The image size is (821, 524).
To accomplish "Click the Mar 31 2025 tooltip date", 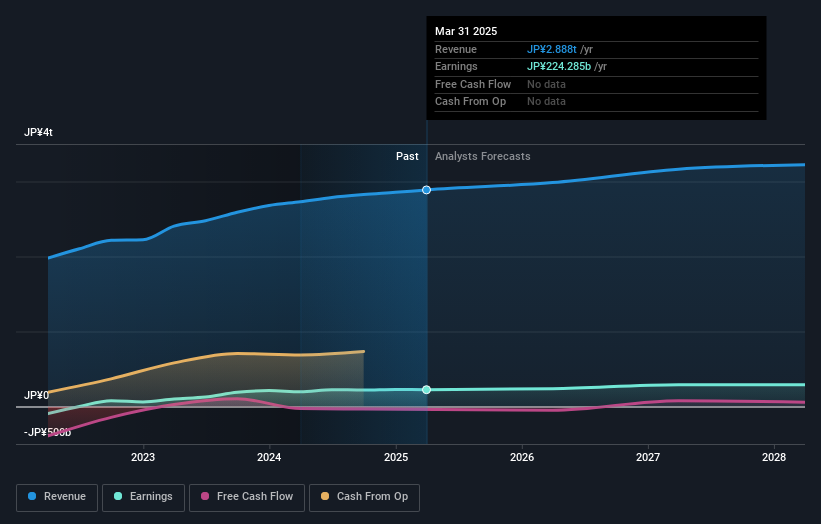I will 466,31.
